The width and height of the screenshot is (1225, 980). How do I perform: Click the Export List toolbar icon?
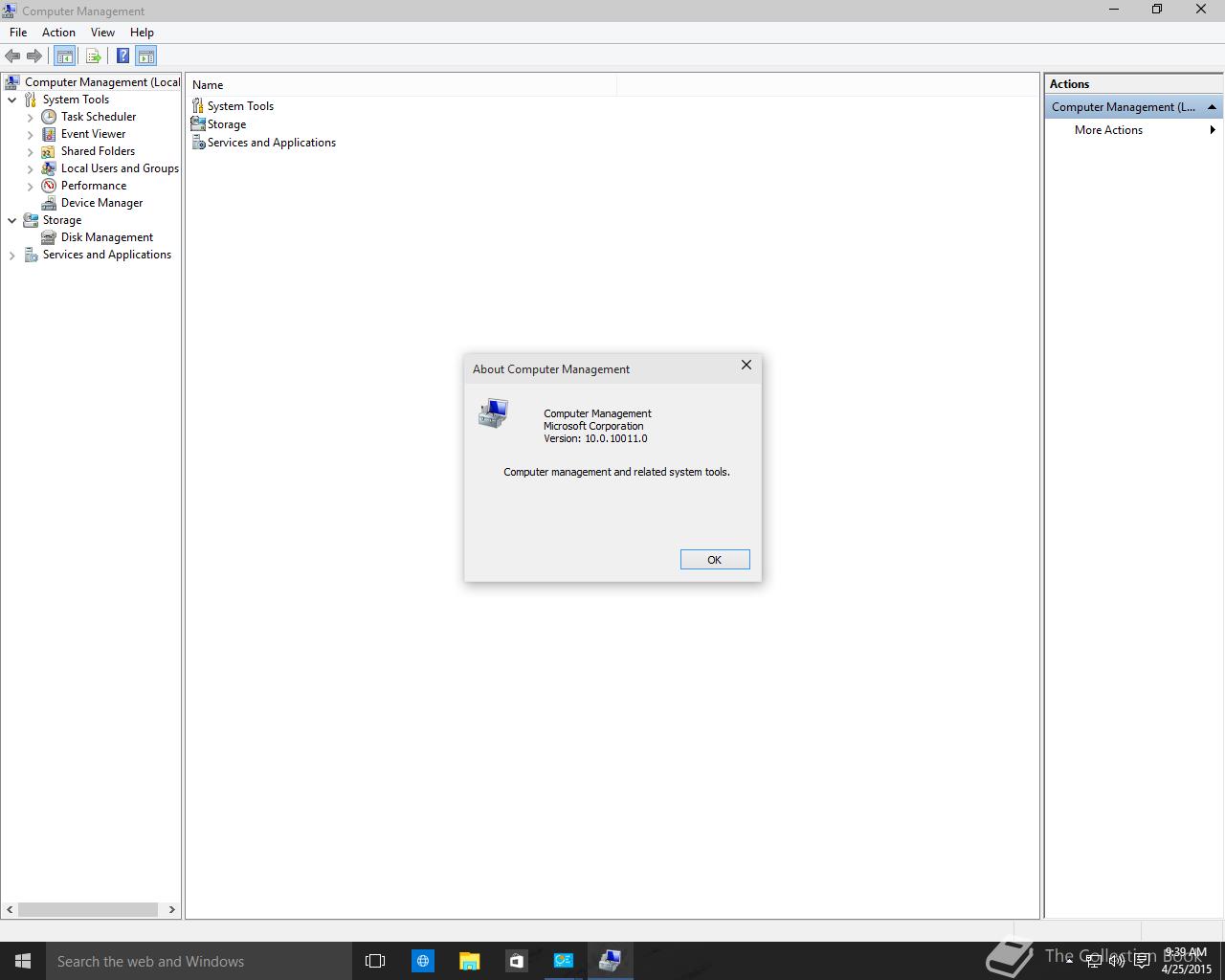pyautogui.click(x=93, y=56)
